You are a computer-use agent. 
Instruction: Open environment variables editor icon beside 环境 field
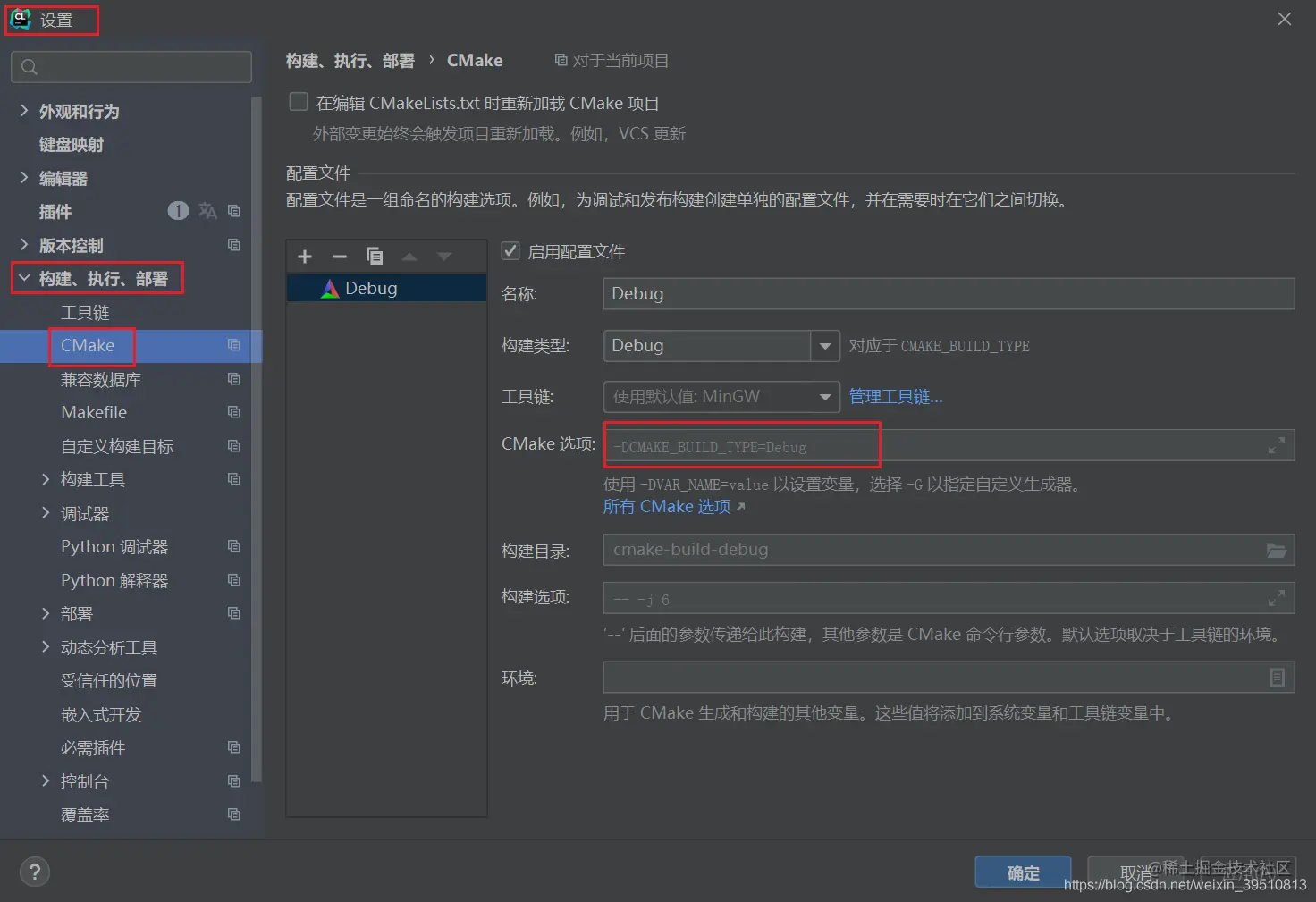pyautogui.click(x=1277, y=677)
